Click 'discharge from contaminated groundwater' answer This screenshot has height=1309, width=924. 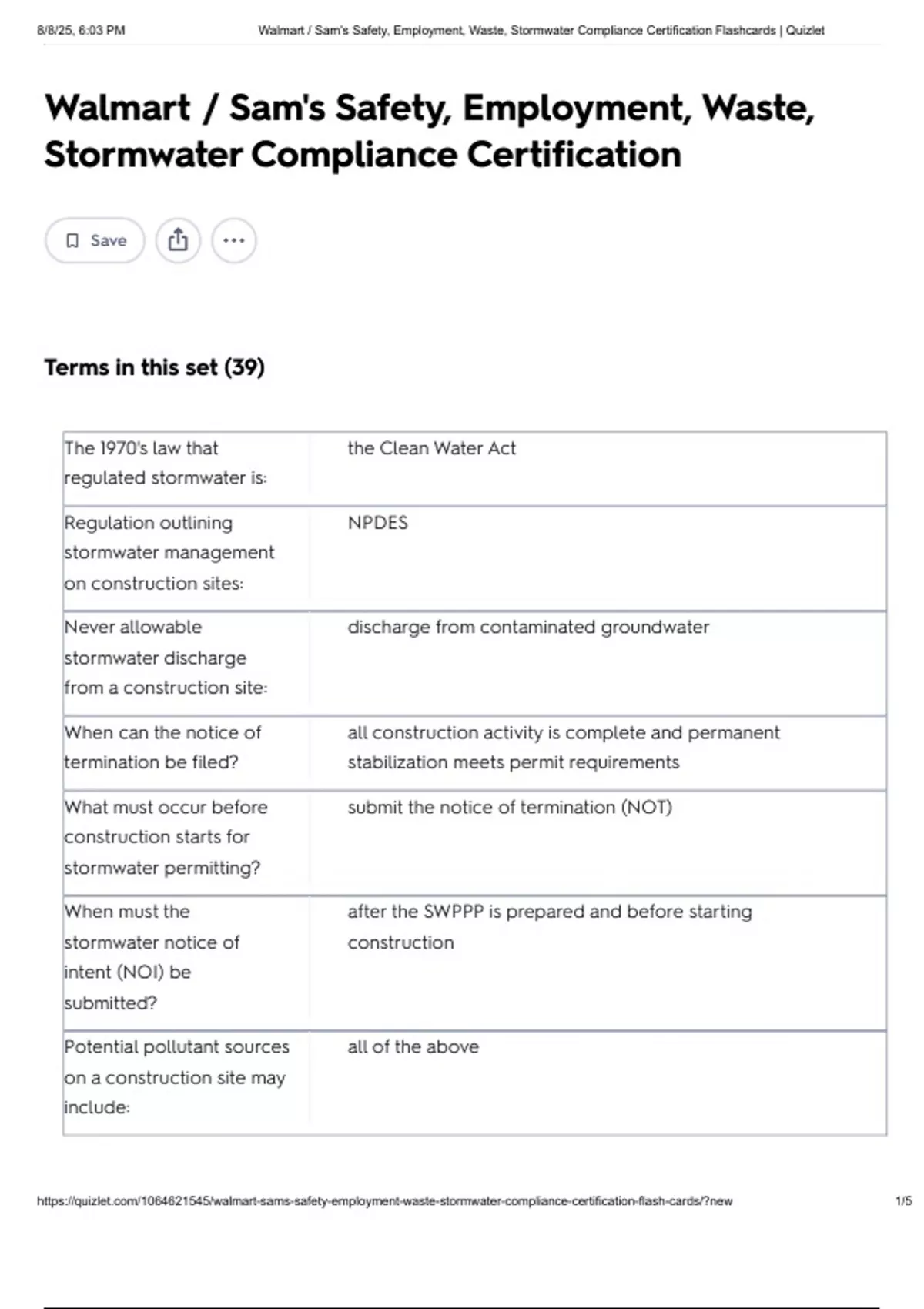(x=528, y=628)
